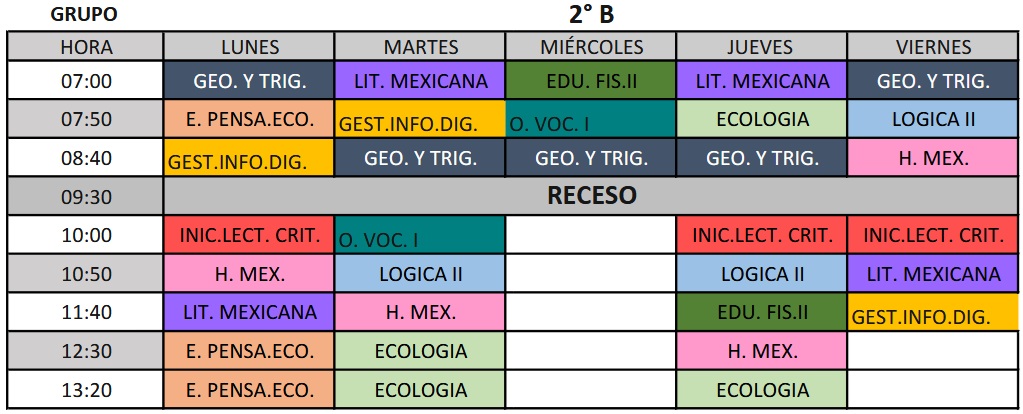Click the pink H. MEX. cell on Friday
Screen dimensions: 1023x414
coord(933,157)
